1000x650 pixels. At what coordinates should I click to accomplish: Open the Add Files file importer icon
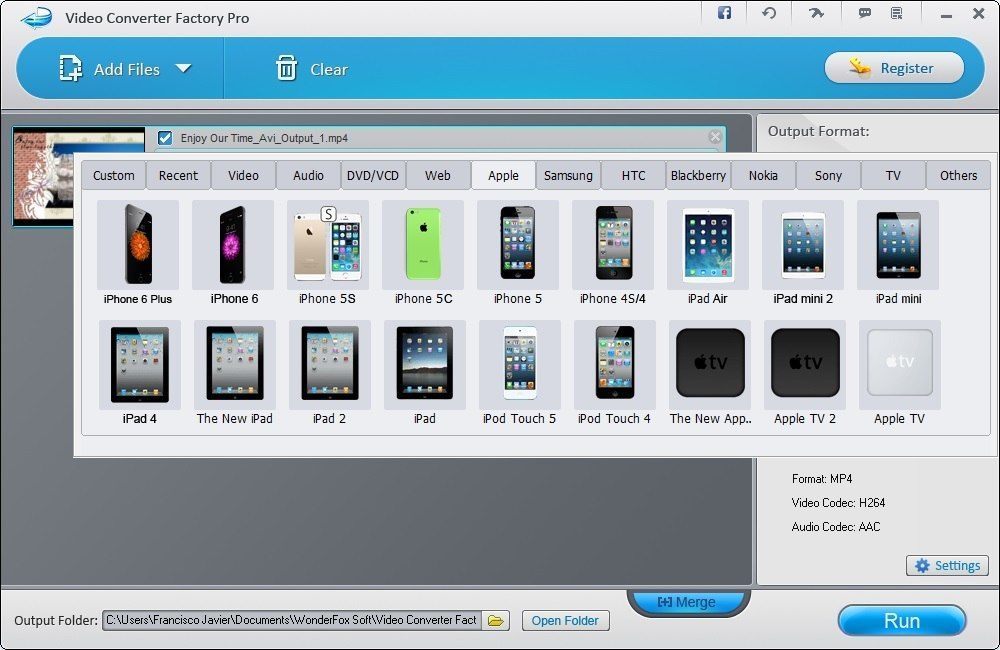70,68
